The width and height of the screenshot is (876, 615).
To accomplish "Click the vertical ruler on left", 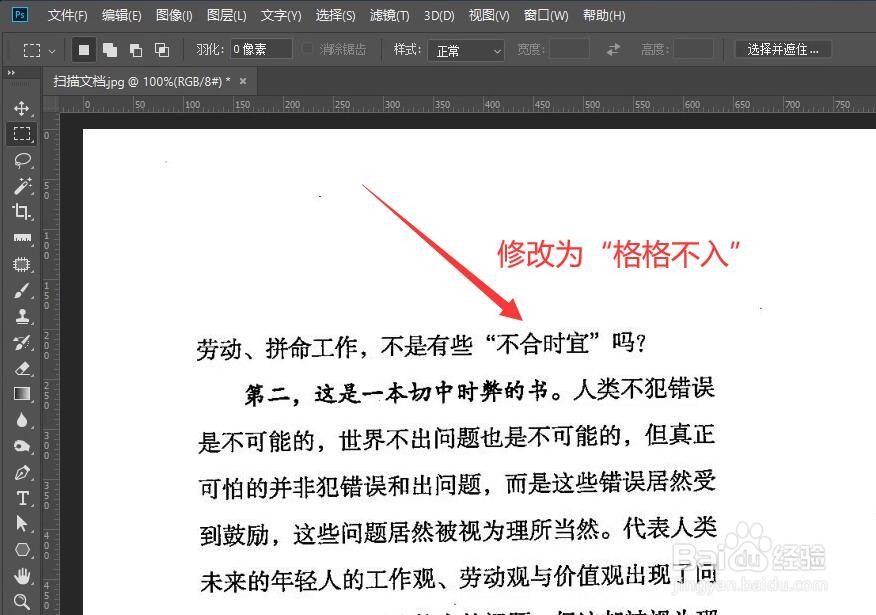I will click(x=50, y=364).
